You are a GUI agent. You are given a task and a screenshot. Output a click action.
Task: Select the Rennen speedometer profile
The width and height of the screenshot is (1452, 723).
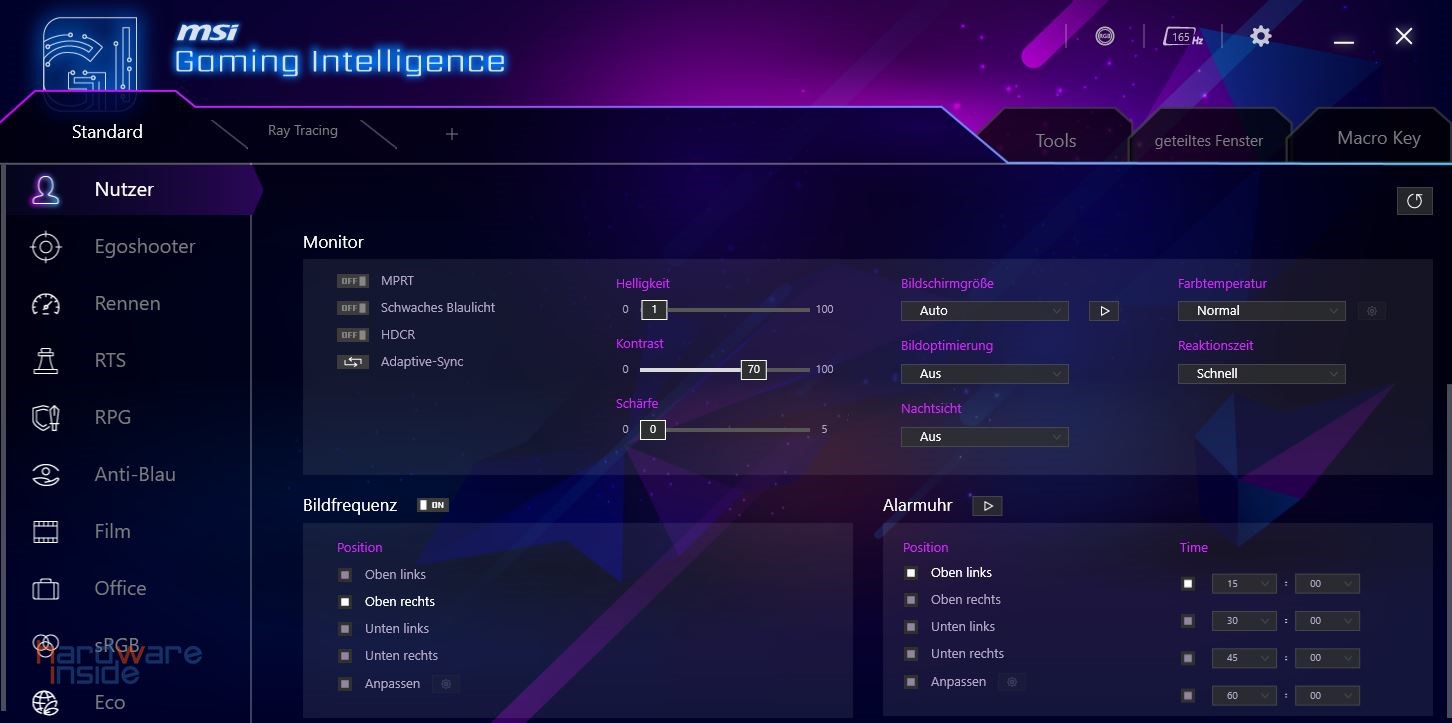pos(46,304)
